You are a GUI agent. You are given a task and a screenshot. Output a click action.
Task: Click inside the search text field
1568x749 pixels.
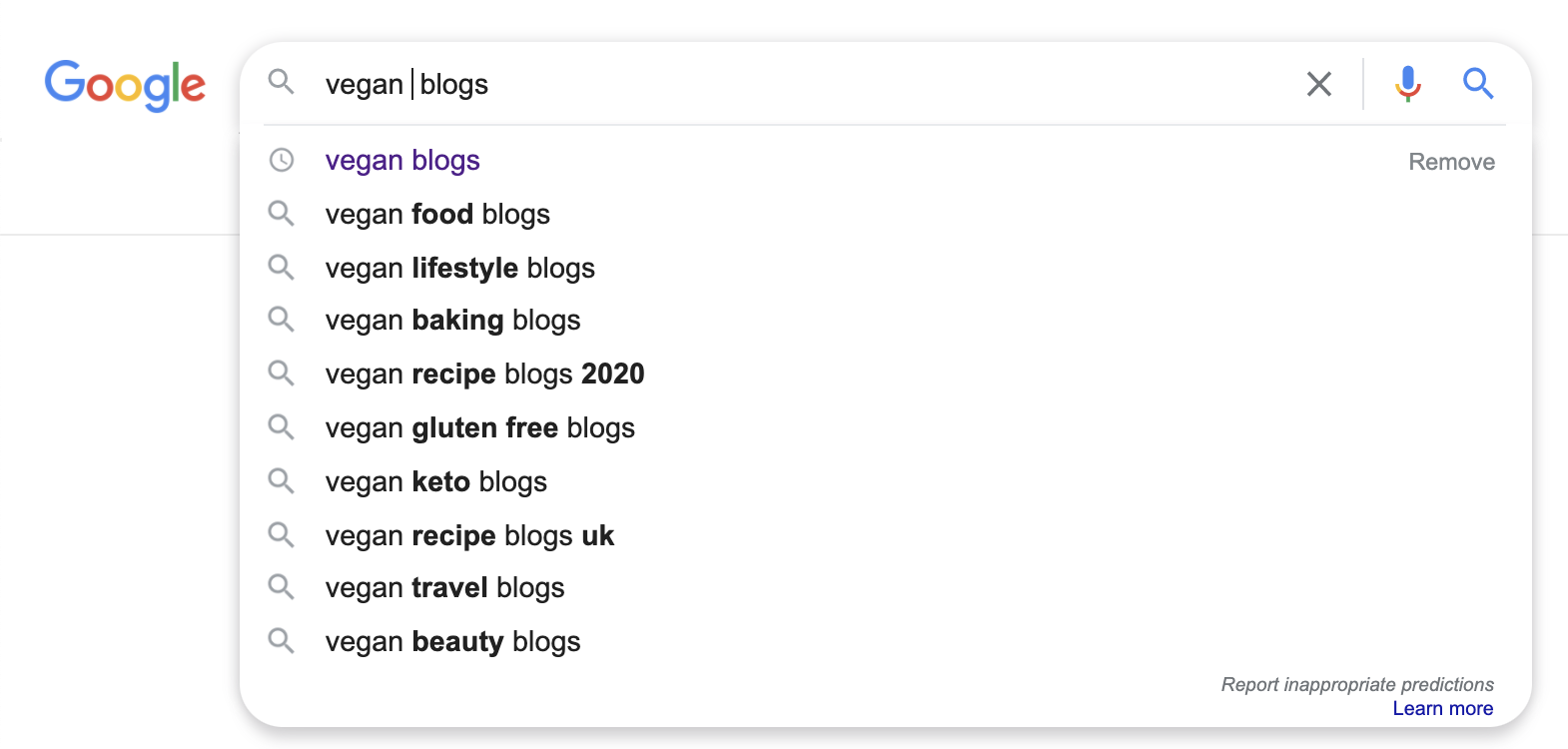(x=799, y=84)
